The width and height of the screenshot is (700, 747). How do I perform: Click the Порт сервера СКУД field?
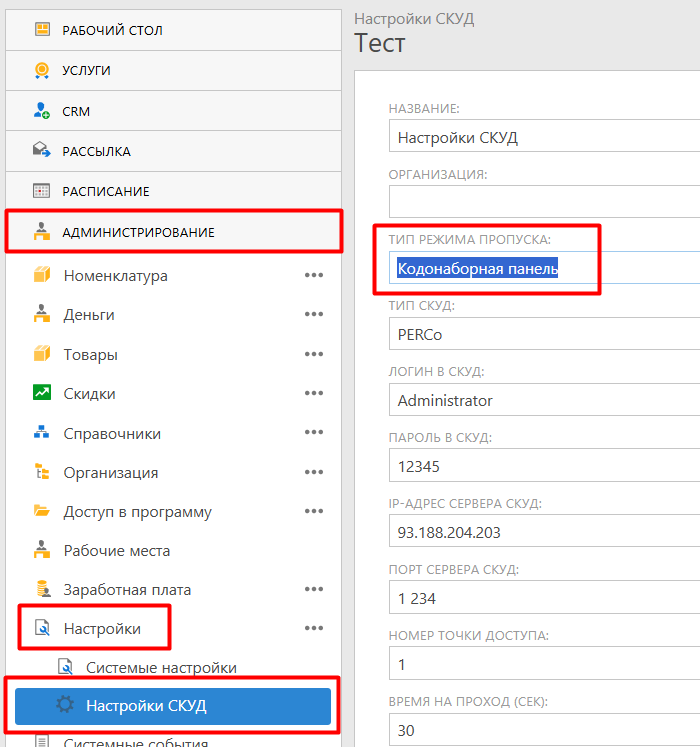pyautogui.click(x=544, y=598)
